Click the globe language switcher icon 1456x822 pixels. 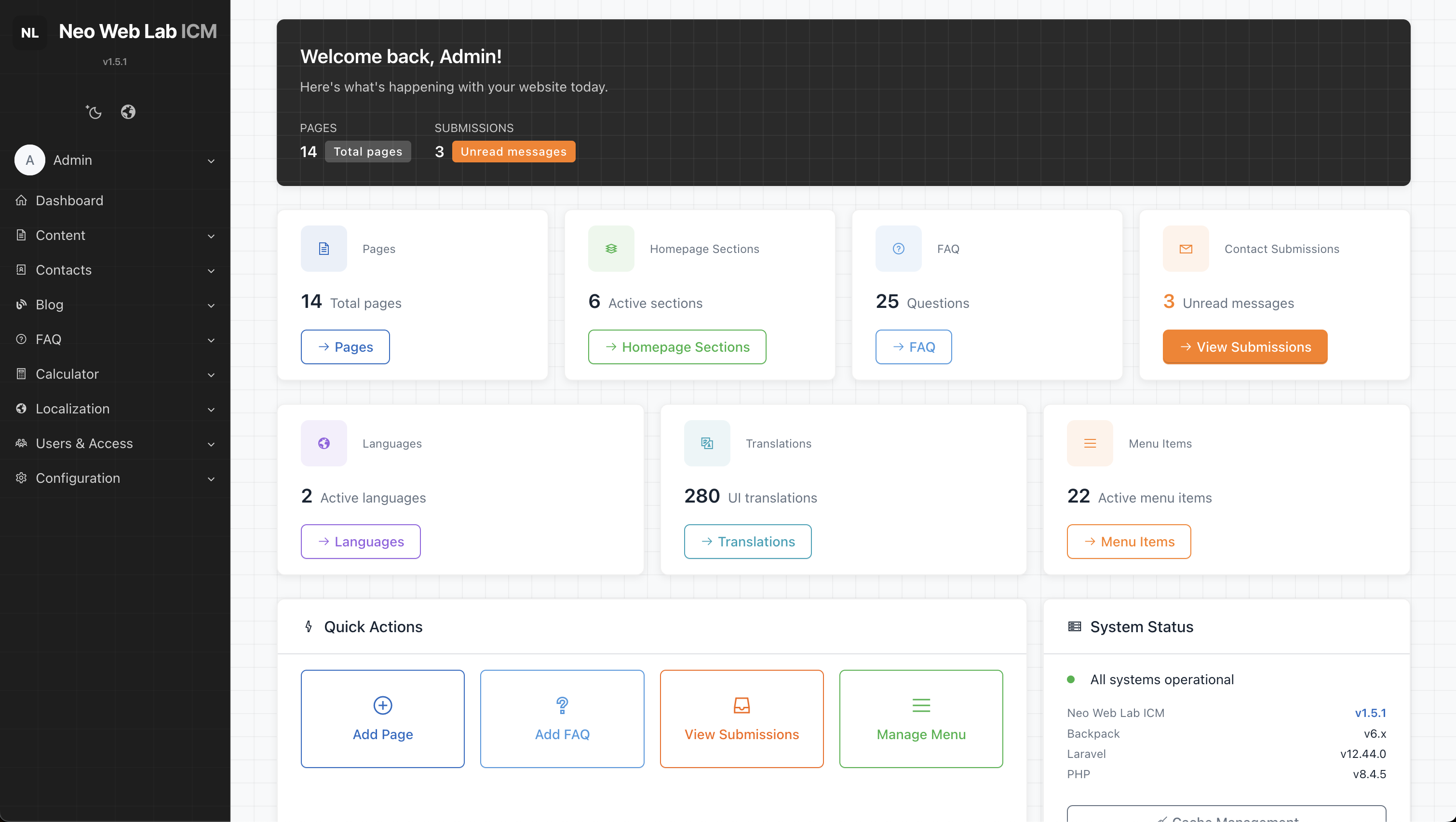tap(128, 112)
